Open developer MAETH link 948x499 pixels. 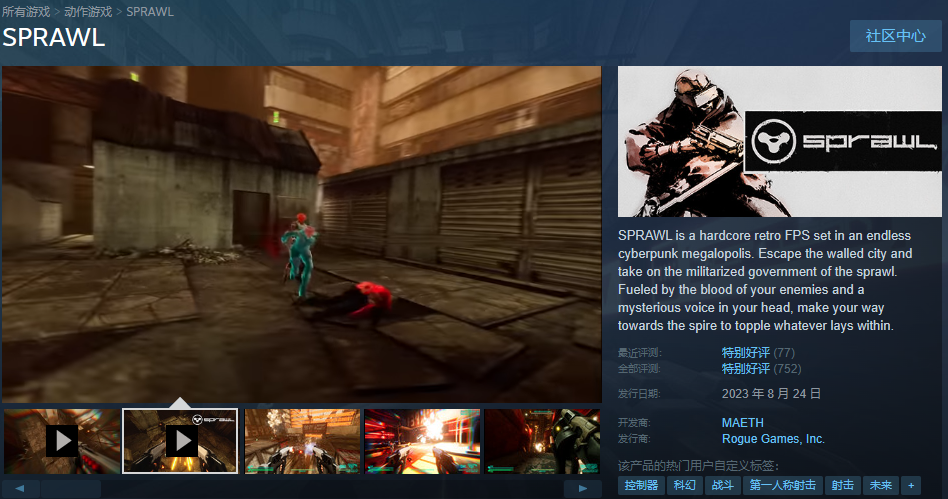tap(742, 423)
